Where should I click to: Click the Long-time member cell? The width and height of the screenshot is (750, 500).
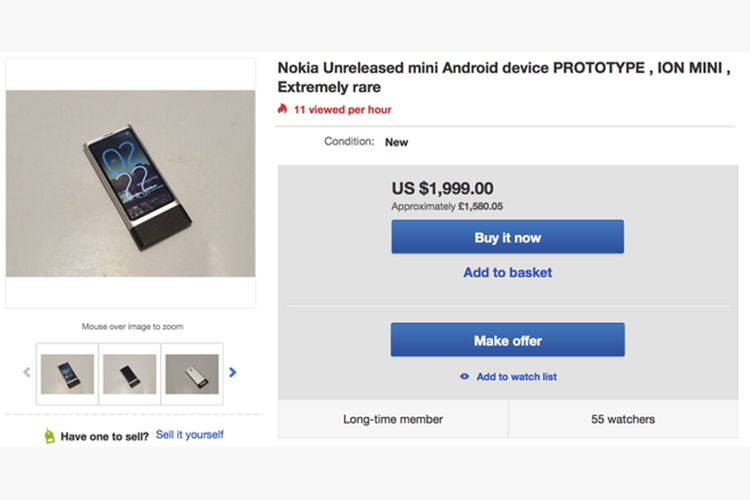[x=393, y=419]
